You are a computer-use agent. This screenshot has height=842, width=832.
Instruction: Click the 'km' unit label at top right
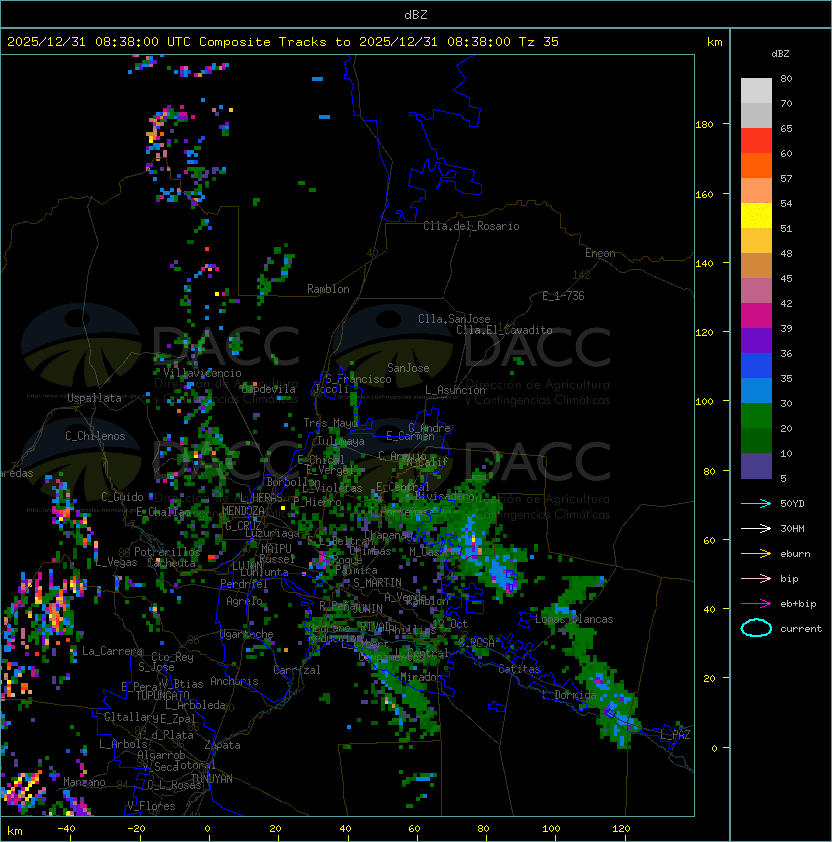tap(714, 42)
